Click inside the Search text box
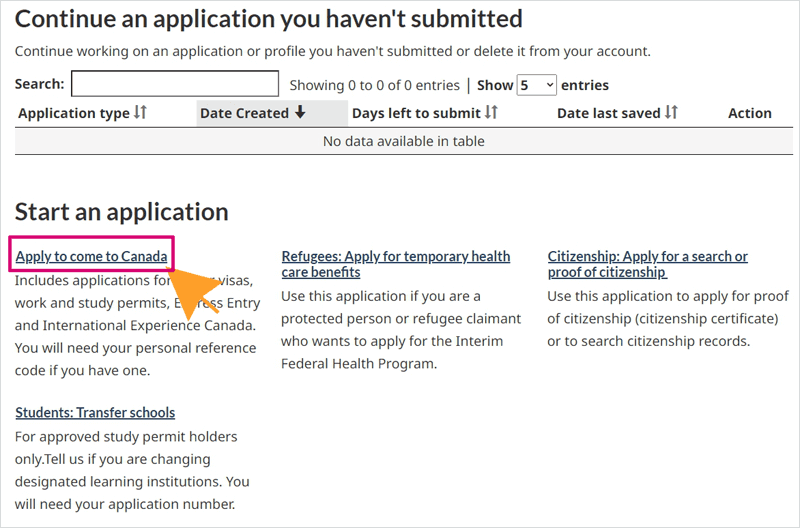This screenshot has height=528, width=800. [175, 84]
